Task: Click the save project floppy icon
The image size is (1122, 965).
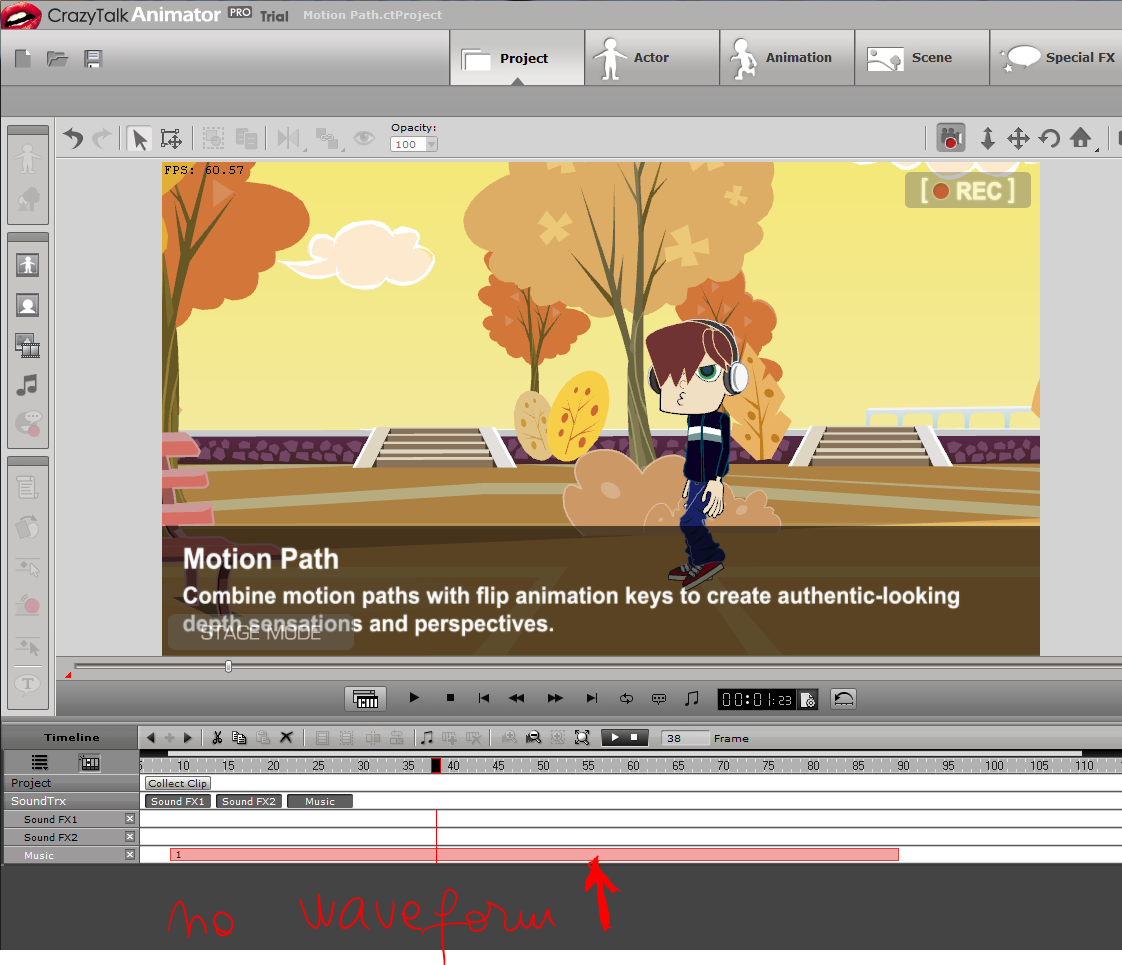Action: click(x=93, y=59)
